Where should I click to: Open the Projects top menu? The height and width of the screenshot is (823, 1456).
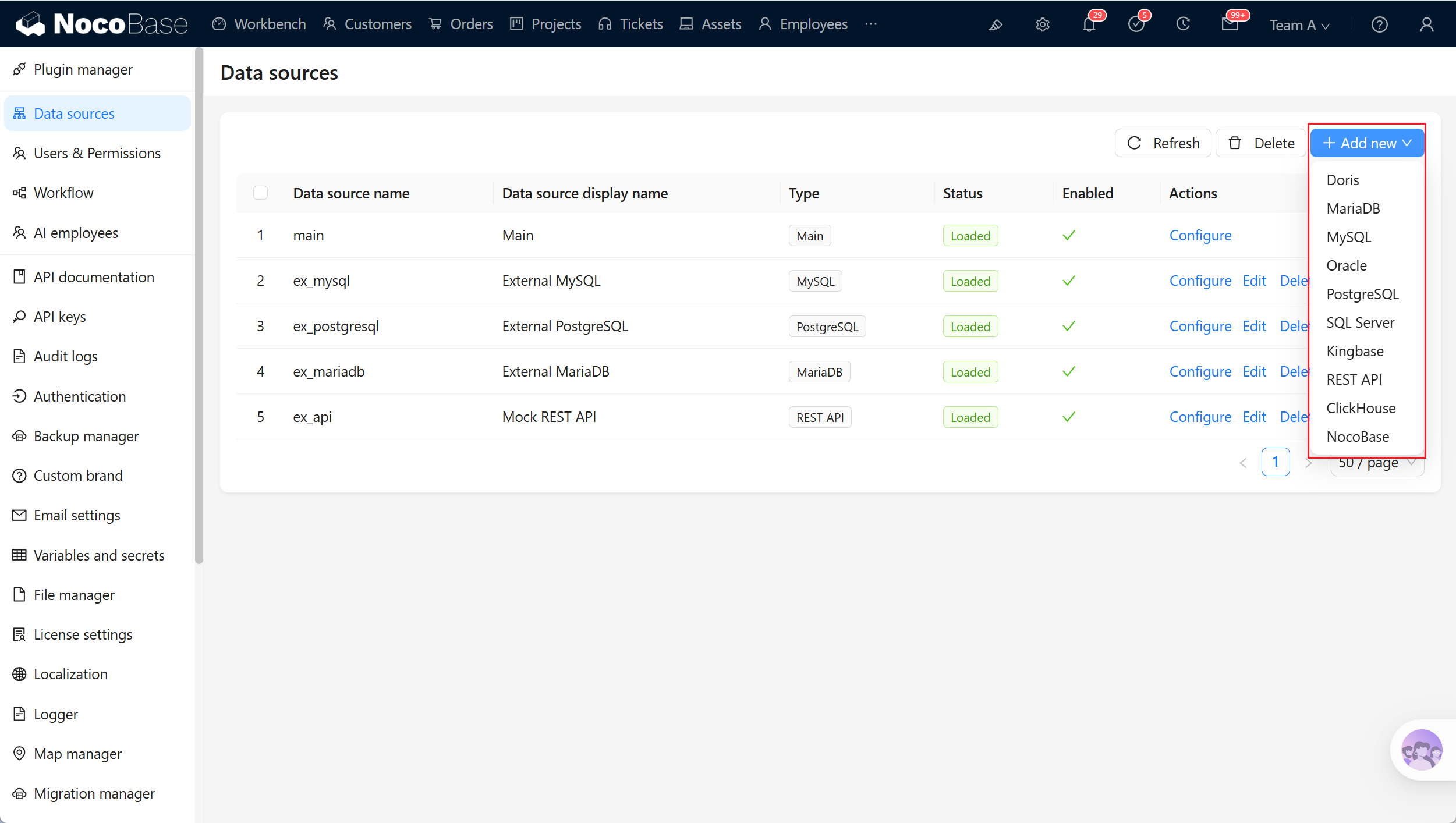click(545, 24)
